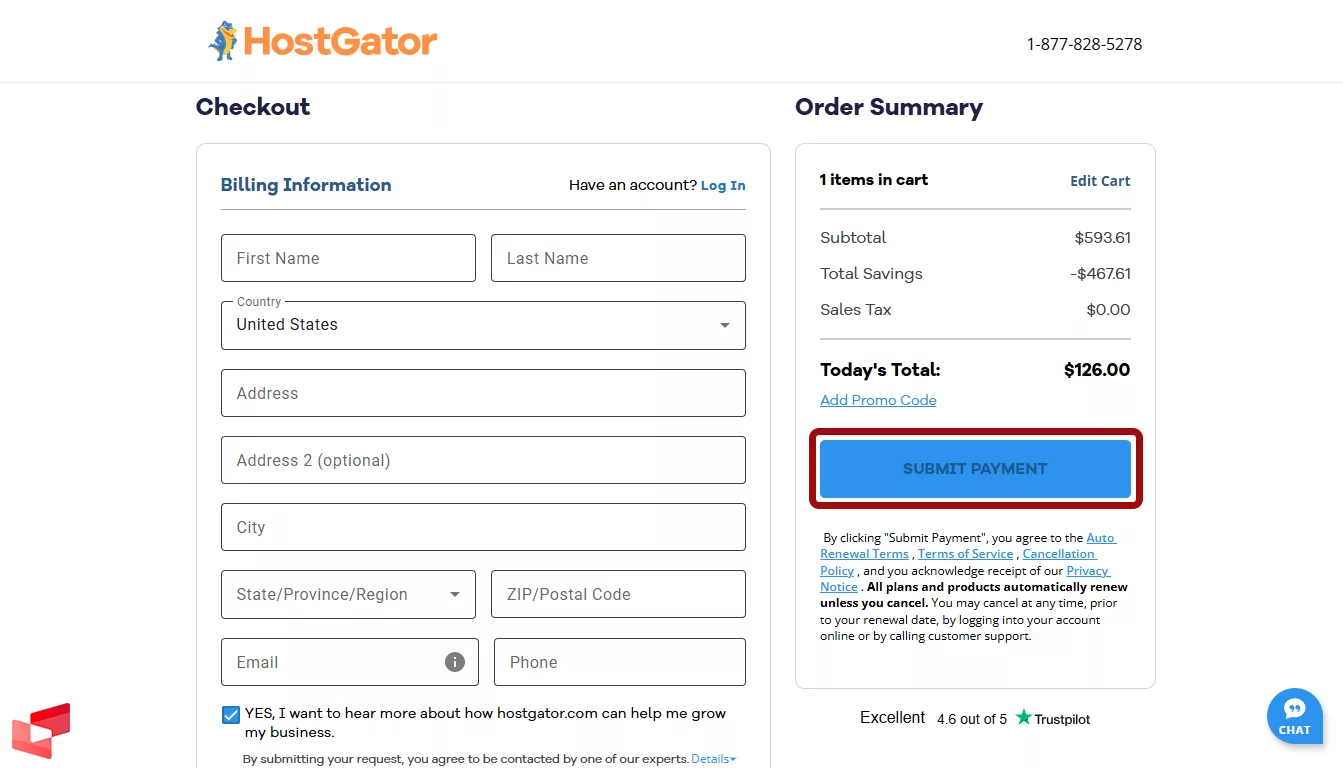1343x768 pixels.
Task: Click Add Promo Code
Action: point(877,399)
